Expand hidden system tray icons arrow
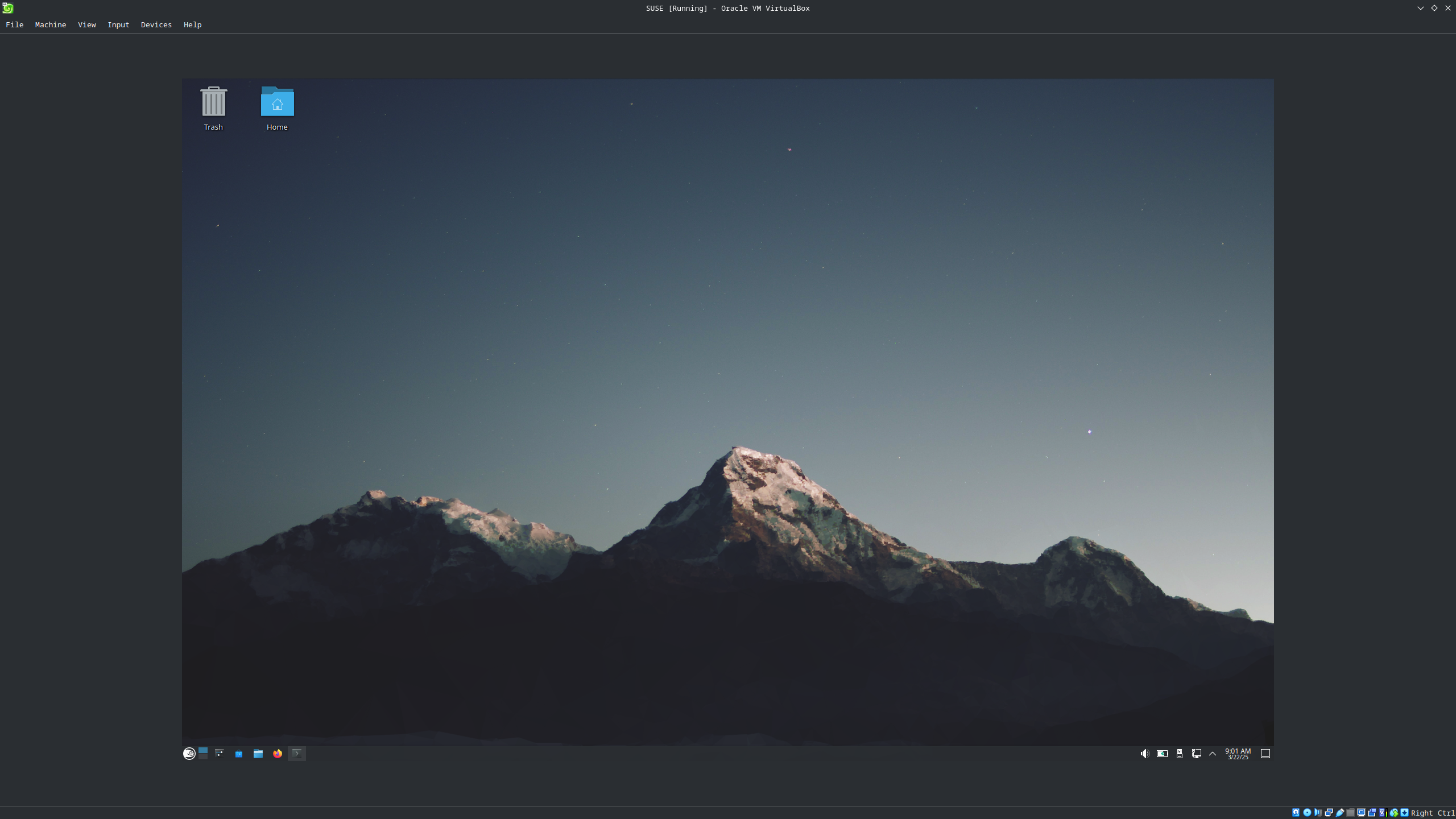 [1213, 754]
